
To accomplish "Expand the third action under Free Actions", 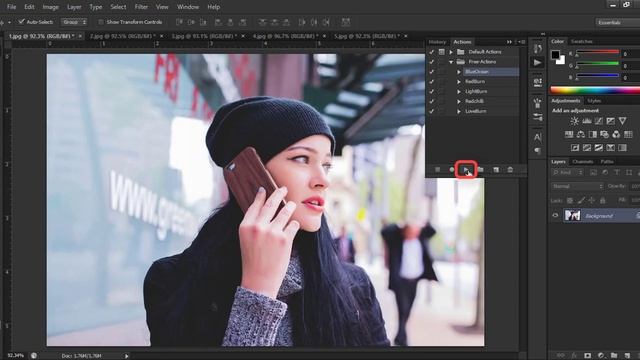I will pyautogui.click(x=459, y=91).
